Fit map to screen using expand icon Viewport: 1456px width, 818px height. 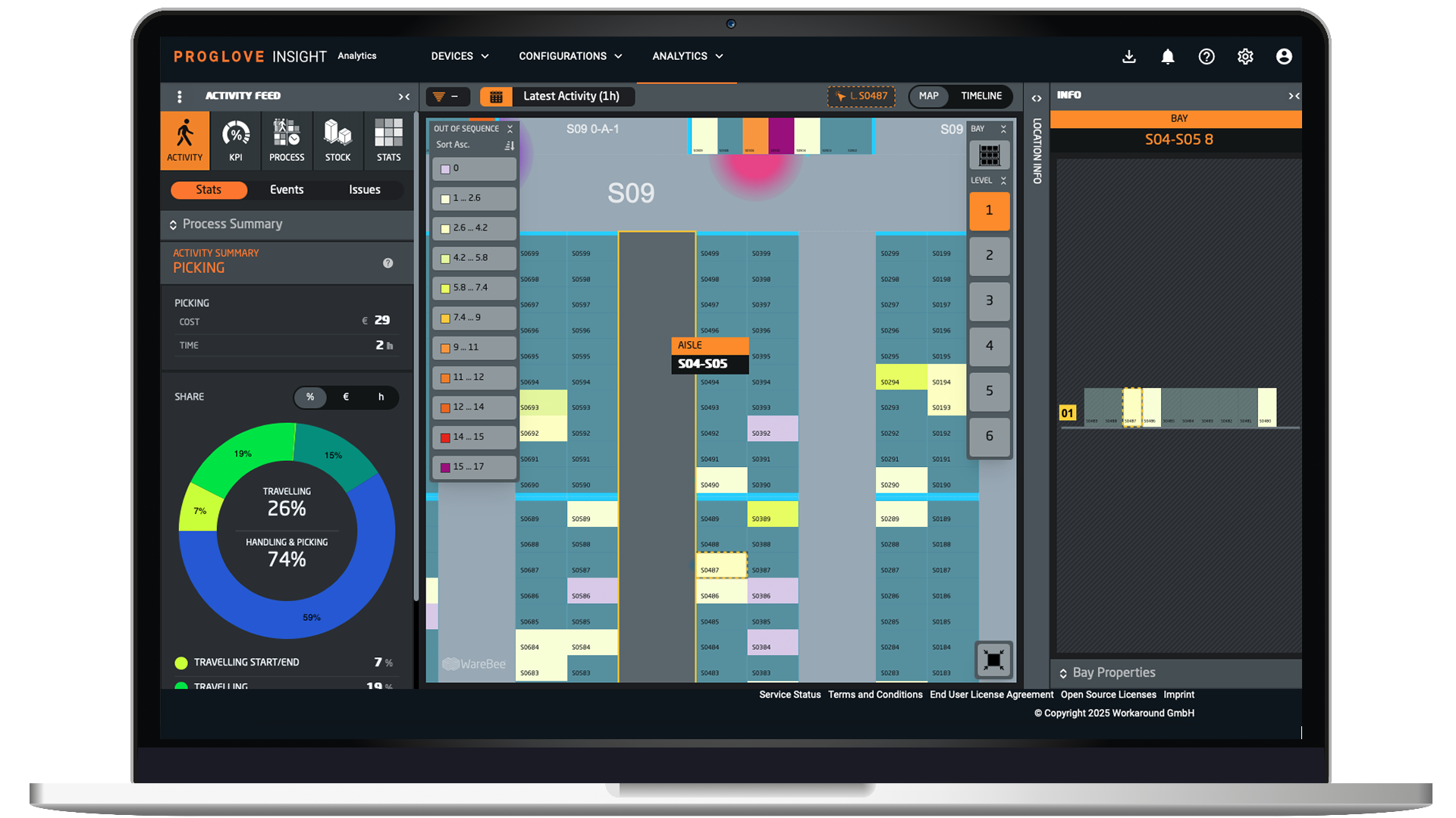pos(993,660)
